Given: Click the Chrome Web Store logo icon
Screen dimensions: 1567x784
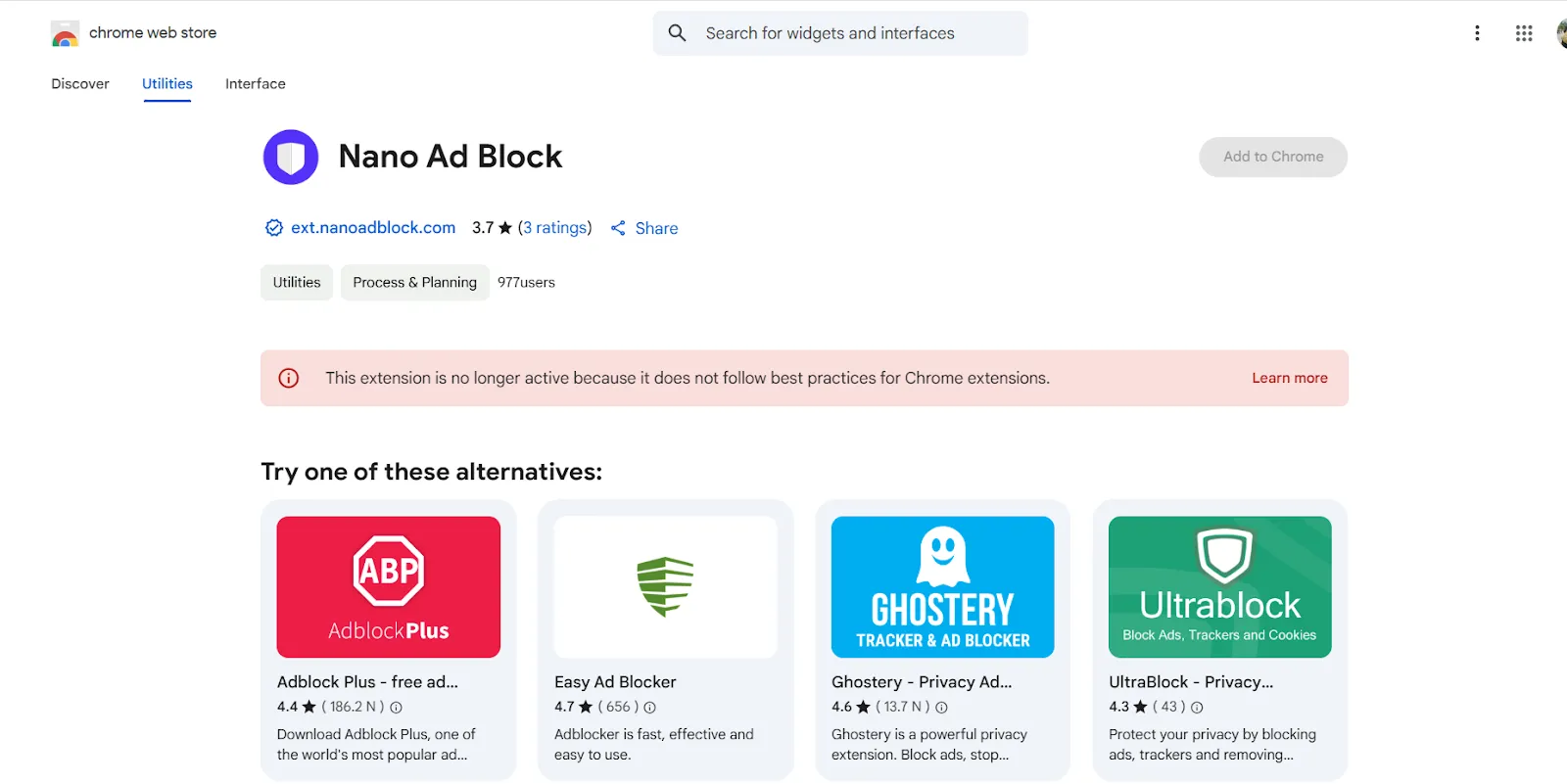Looking at the screenshot, I should [65, 33].
